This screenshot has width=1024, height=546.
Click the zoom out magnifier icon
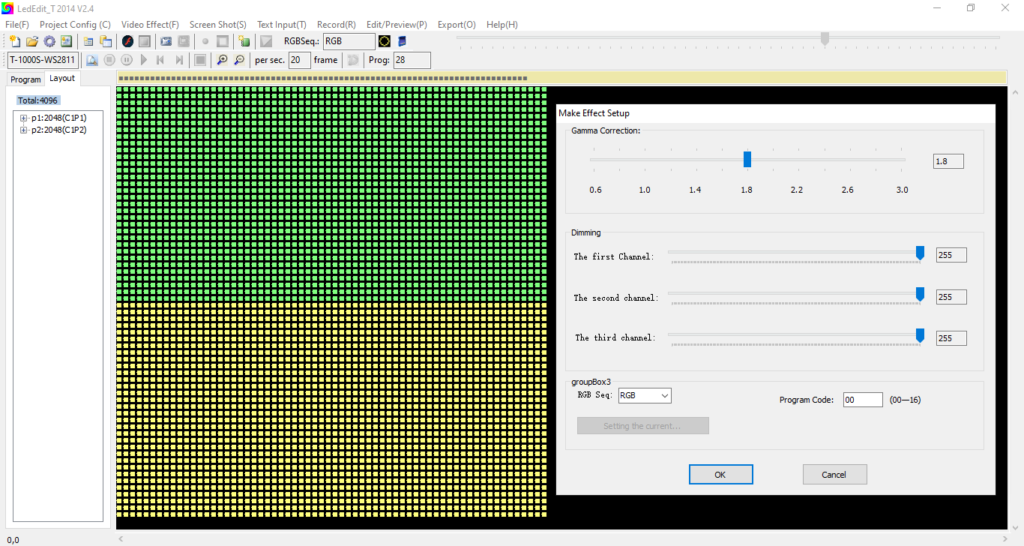click(x=240, y=60)
